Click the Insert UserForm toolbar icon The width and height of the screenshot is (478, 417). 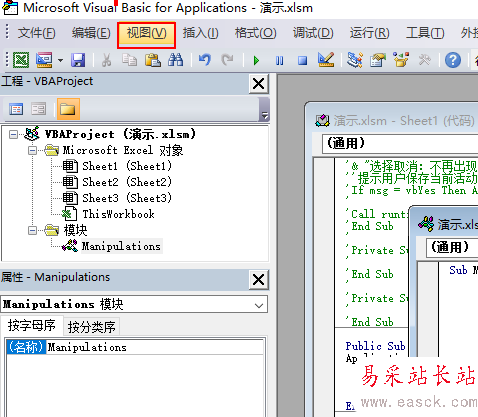coord(44,60)
